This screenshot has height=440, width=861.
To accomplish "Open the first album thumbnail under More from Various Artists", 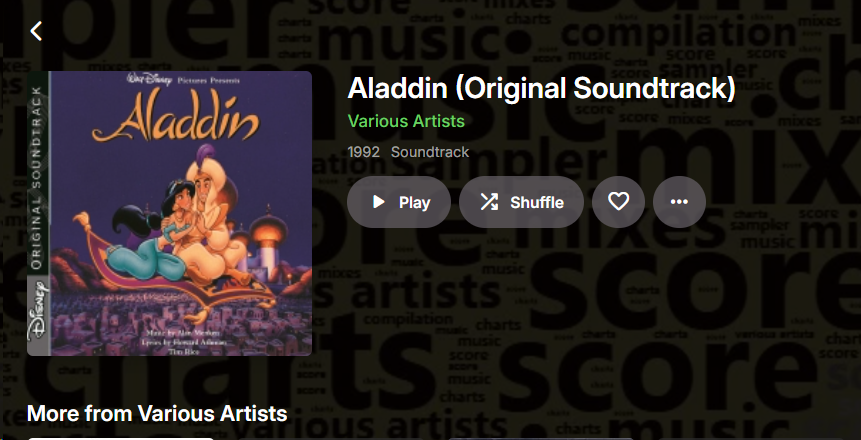I will coord(121,438).
